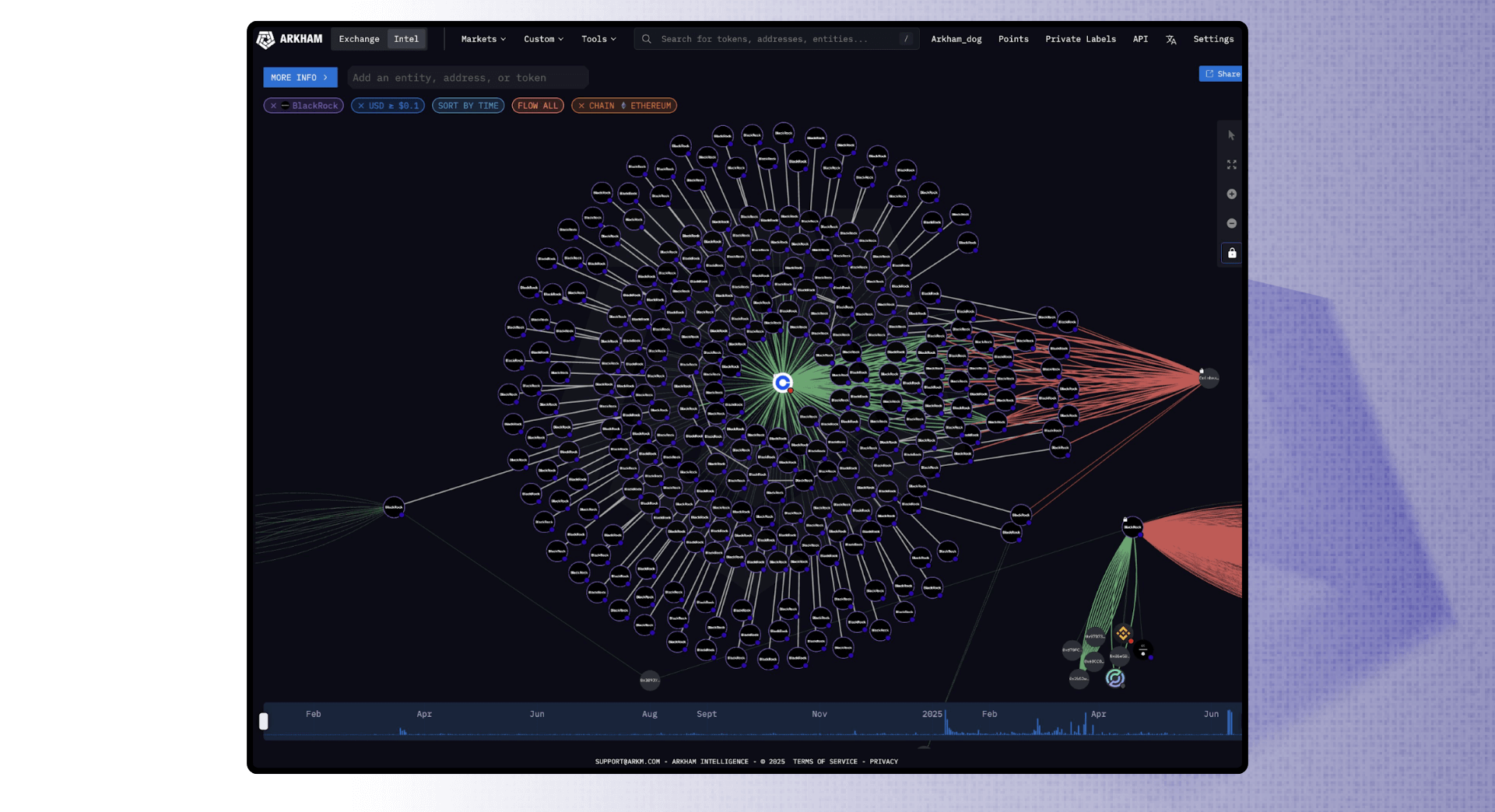
Task: Click the language translate icon
Action: (1170, 40)
